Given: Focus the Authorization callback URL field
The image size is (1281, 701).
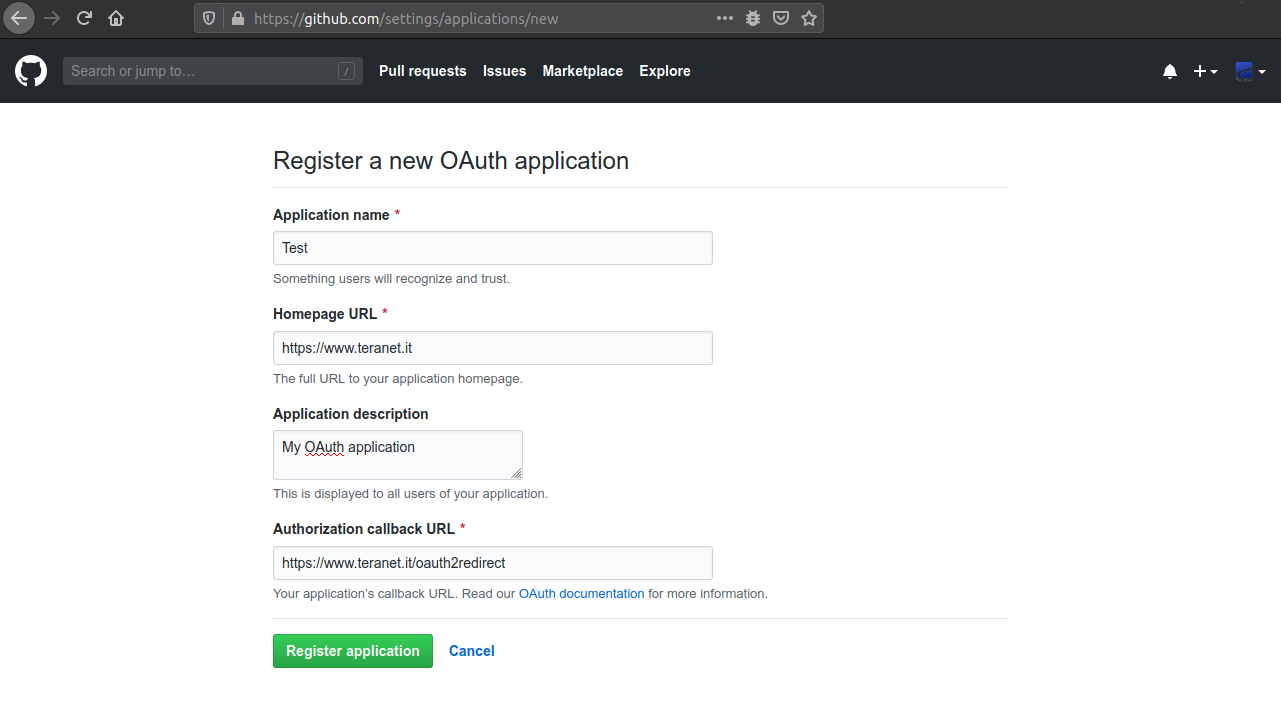Looking at the screenshot, I should 492,563.
